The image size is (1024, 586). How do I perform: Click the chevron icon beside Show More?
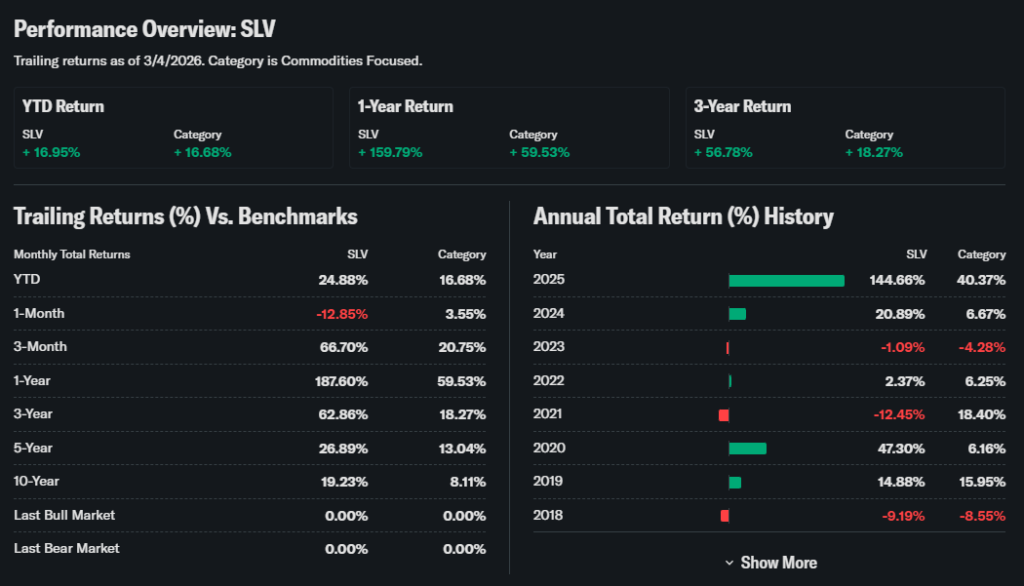click(x=729, y=563)
